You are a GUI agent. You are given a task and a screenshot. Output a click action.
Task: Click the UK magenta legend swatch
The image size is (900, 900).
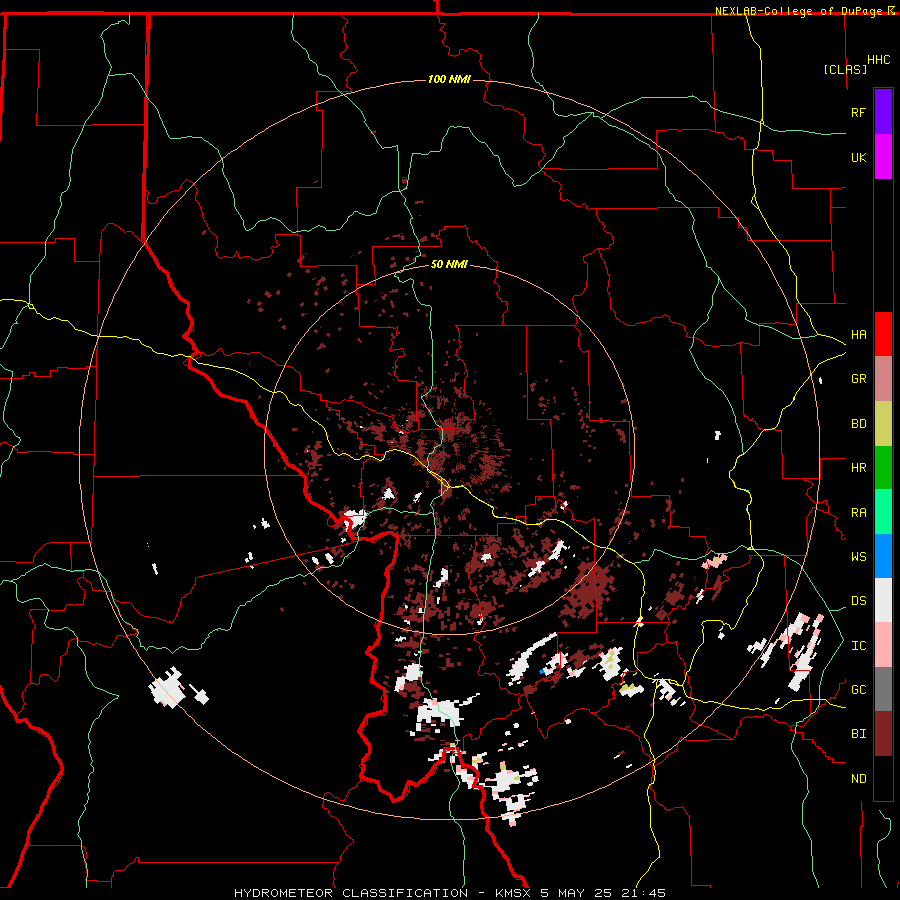click(x=883, y=157)
